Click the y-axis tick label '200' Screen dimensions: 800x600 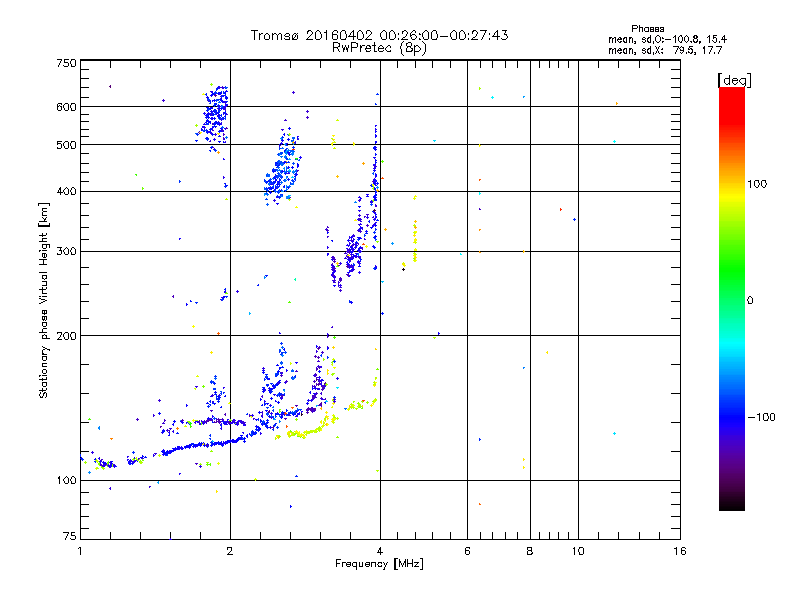point(66,336)
